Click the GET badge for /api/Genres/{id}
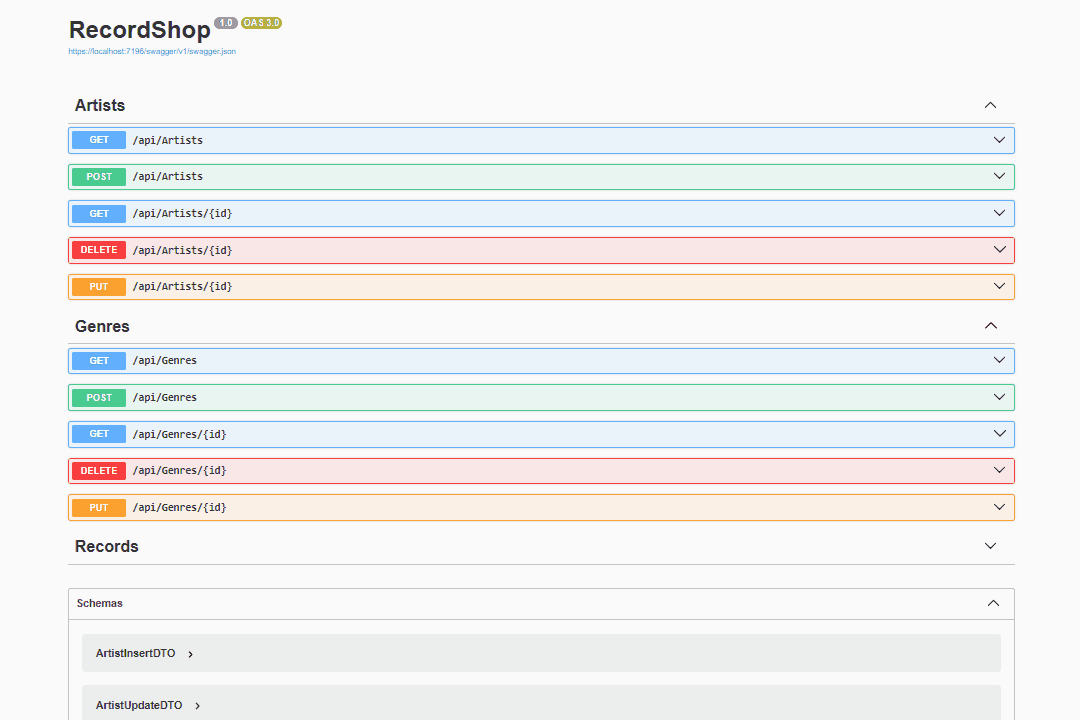This screenshot has height=720, width=1080. [99, 434]
